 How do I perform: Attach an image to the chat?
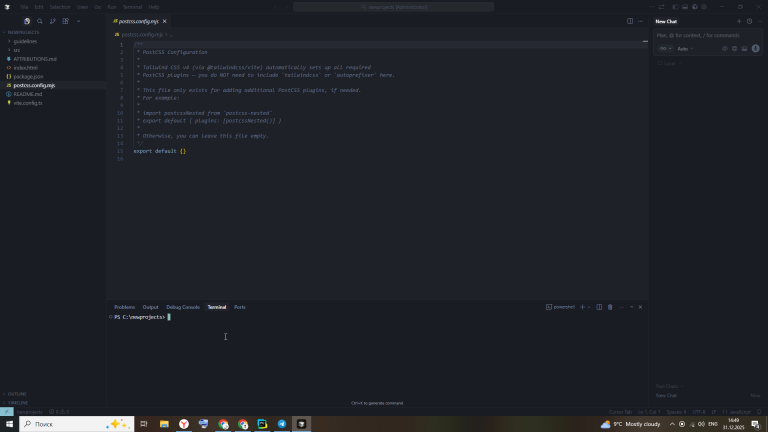pyautogui.click(x=744, y=48)
